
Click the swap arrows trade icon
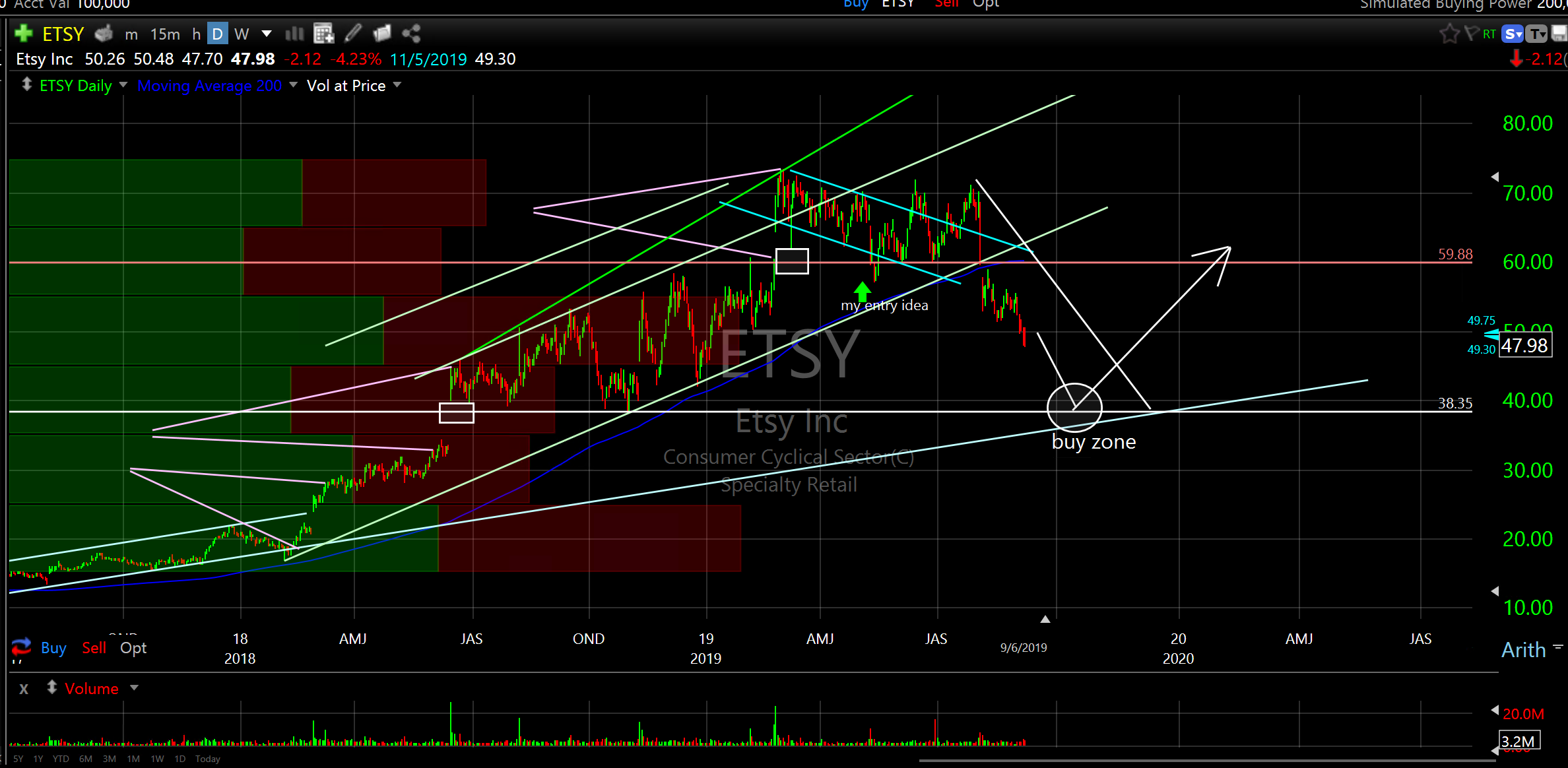pyautogui.click(x=21, y=647)
